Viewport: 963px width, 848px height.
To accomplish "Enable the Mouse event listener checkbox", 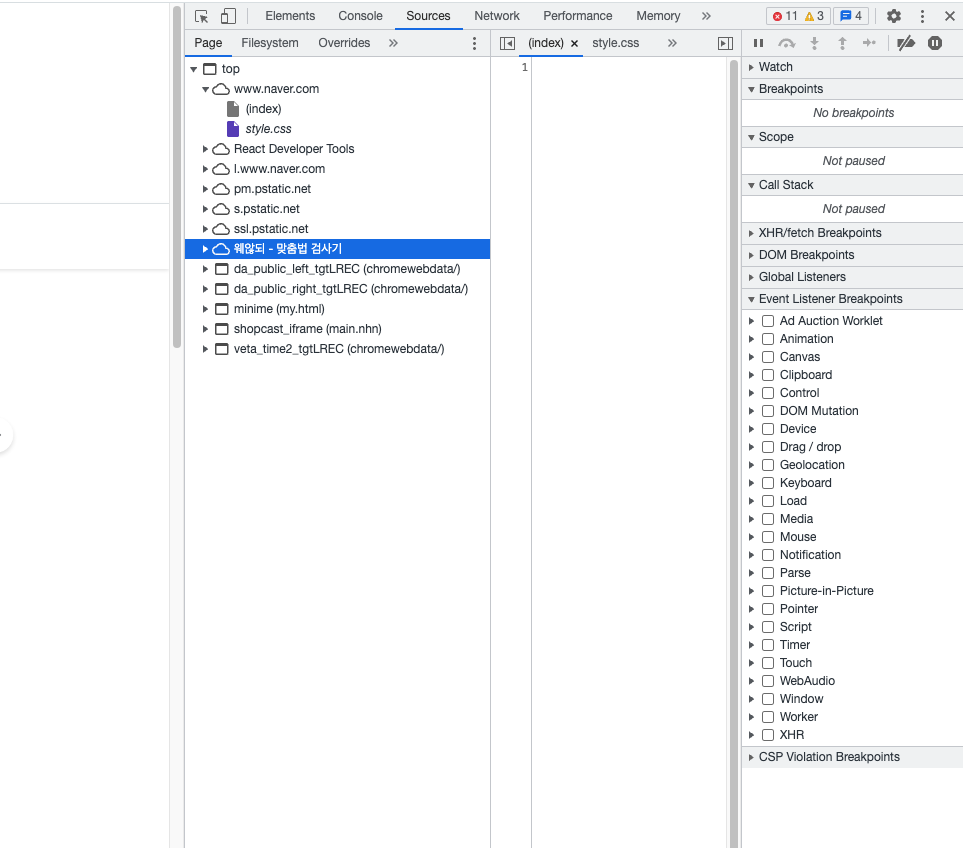I will (768, 537).
